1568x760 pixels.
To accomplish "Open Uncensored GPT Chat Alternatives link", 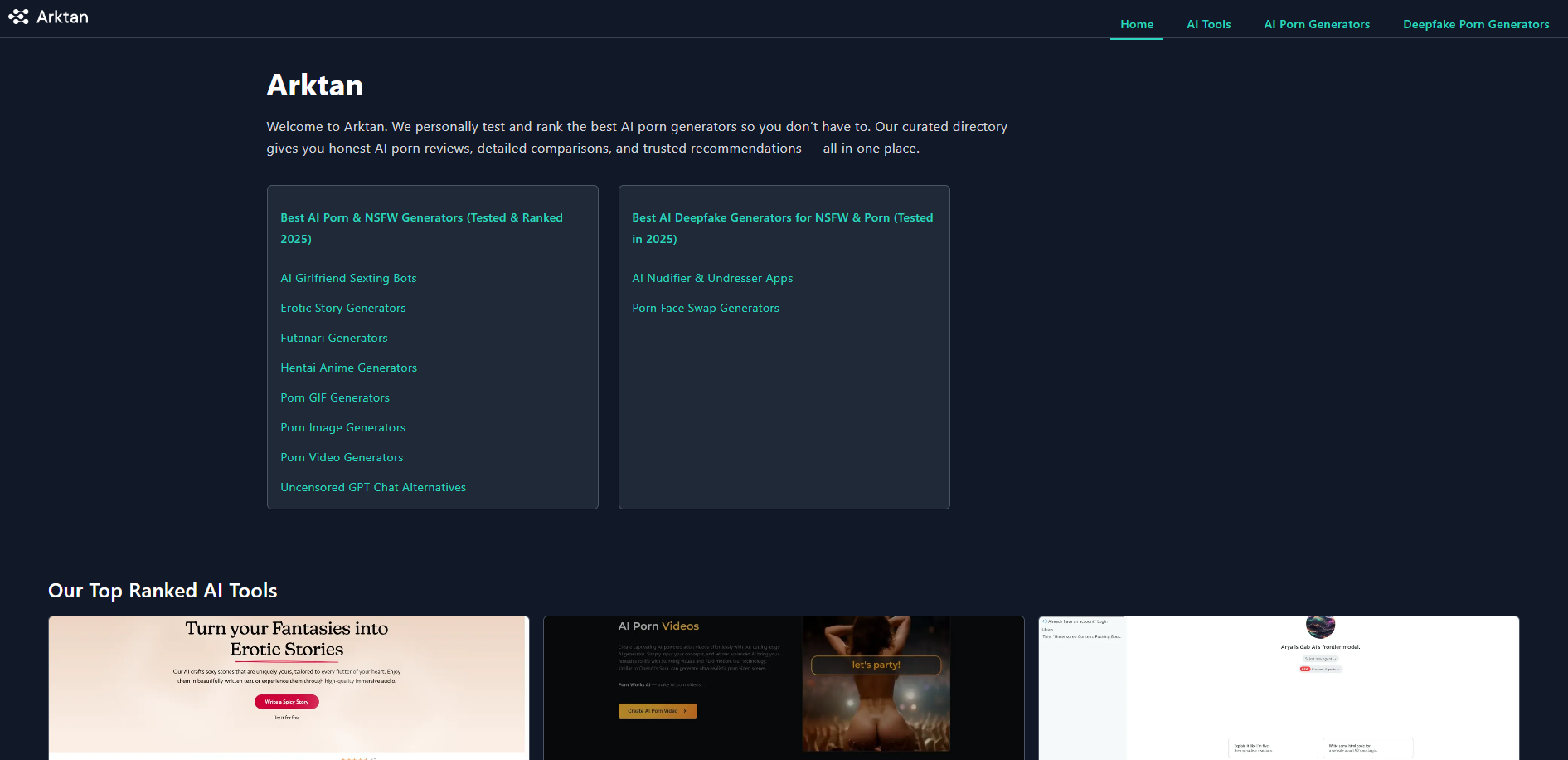I will click(x=372, y=487).
